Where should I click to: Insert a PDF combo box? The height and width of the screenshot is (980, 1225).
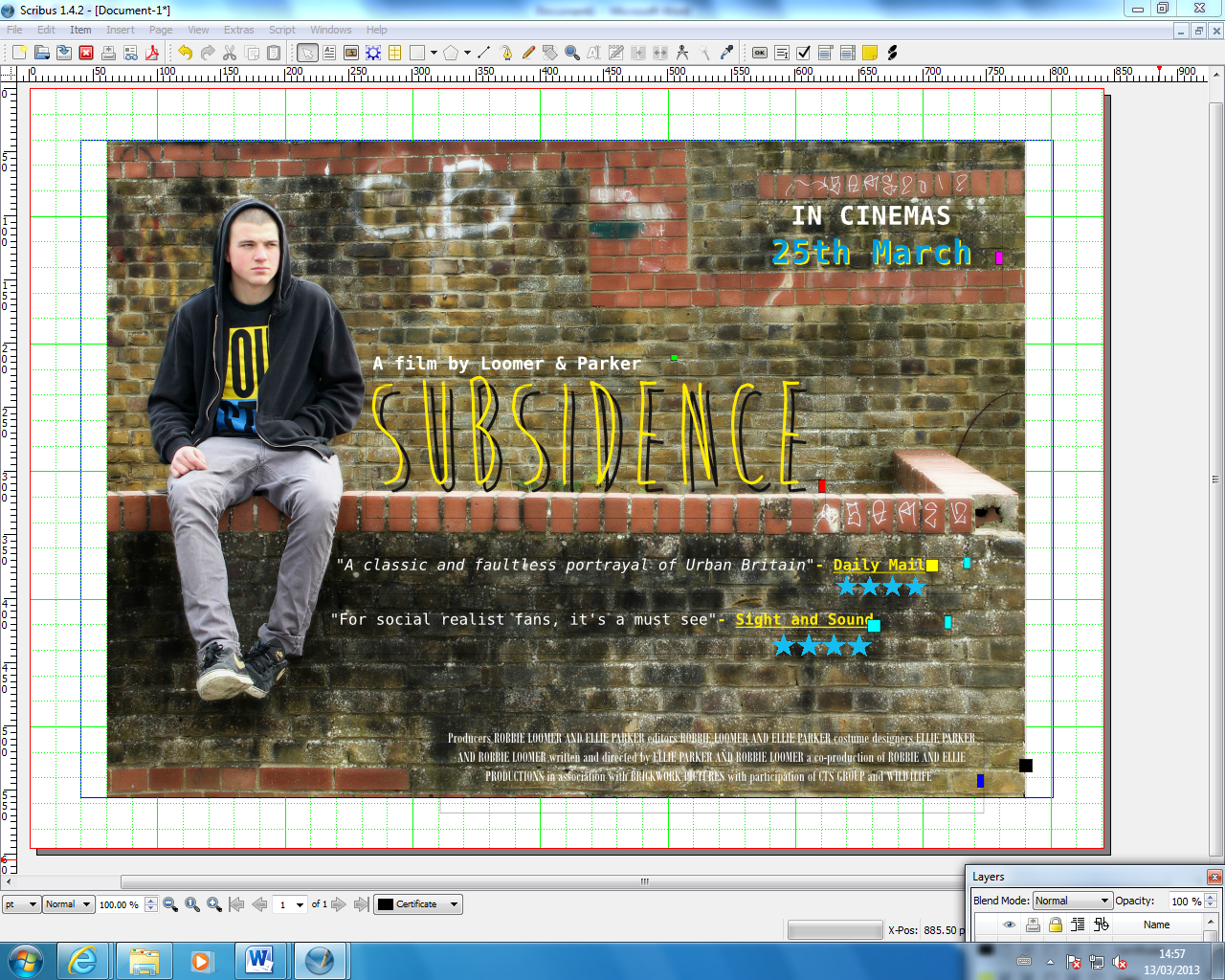coord(826,53)
